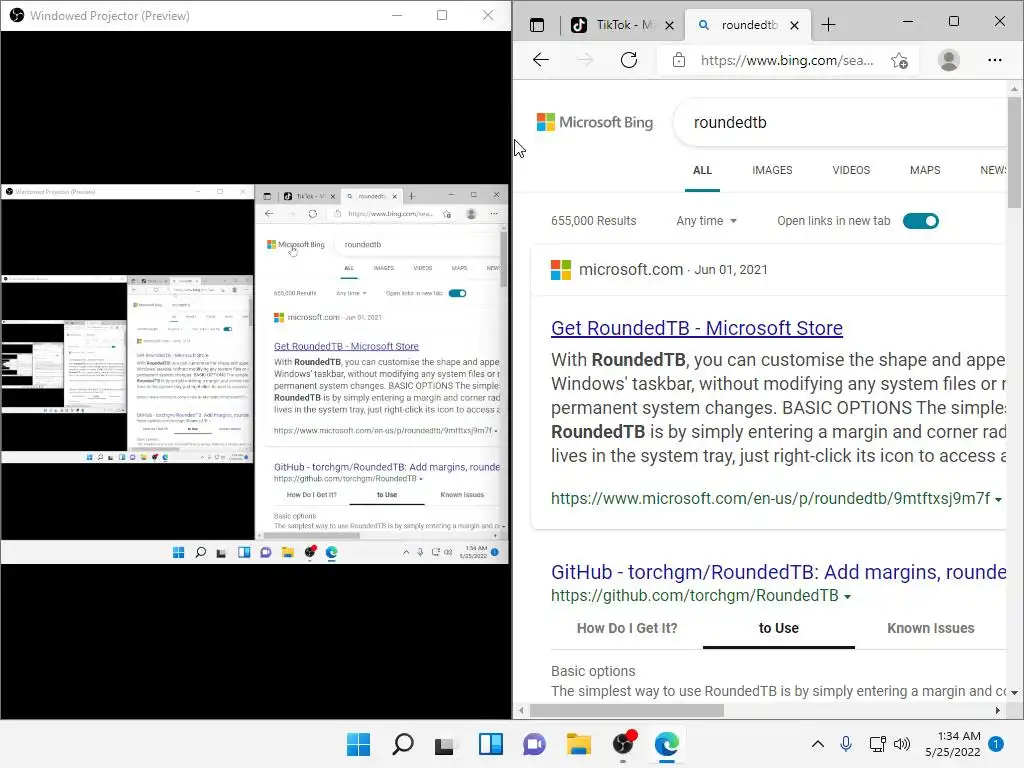Select the Known Issues tab
The image size is (1024, 768).
tap(930, 628)
